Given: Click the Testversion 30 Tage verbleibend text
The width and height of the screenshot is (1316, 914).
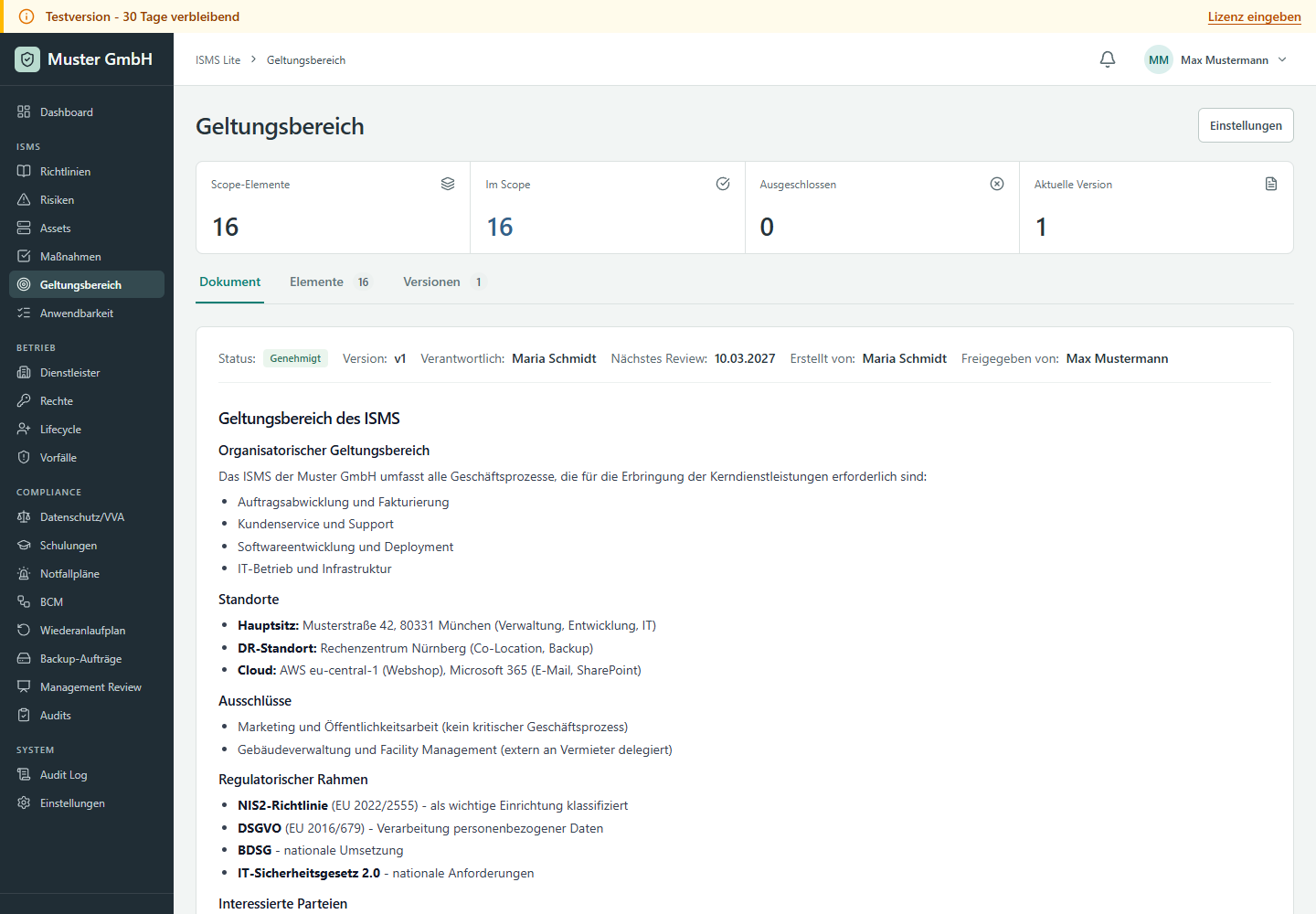Looking at the screenshot, I should (143, 16).
